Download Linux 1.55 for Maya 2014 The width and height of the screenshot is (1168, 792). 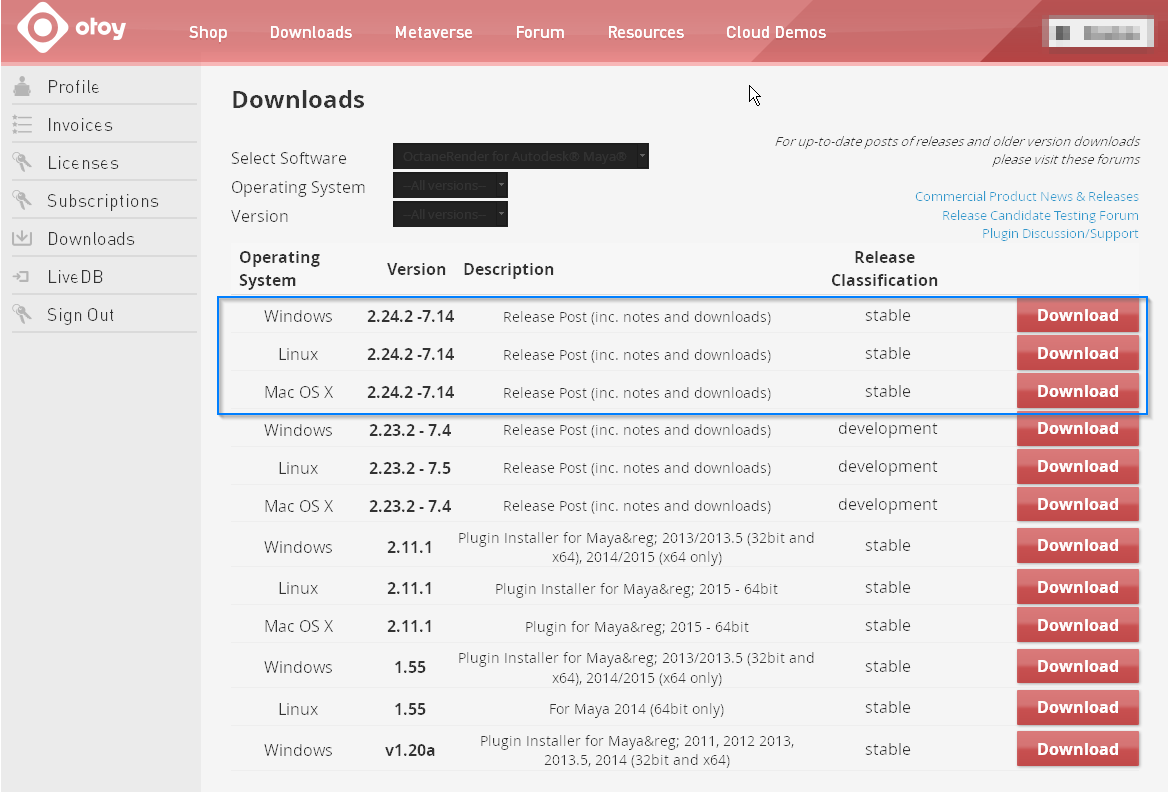click(x=1078, y=707)
